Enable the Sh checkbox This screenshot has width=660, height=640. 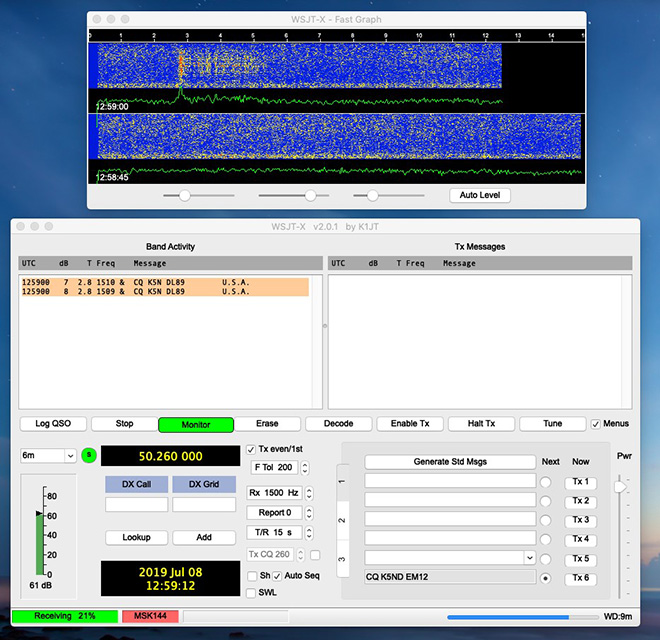(252, 576)
